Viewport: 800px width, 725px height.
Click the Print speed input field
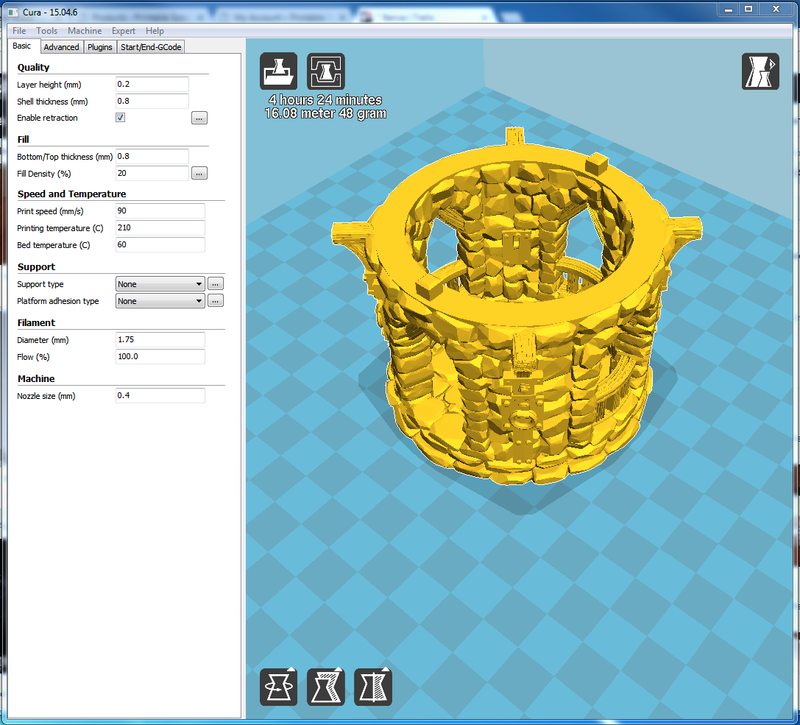pos(160,211)
